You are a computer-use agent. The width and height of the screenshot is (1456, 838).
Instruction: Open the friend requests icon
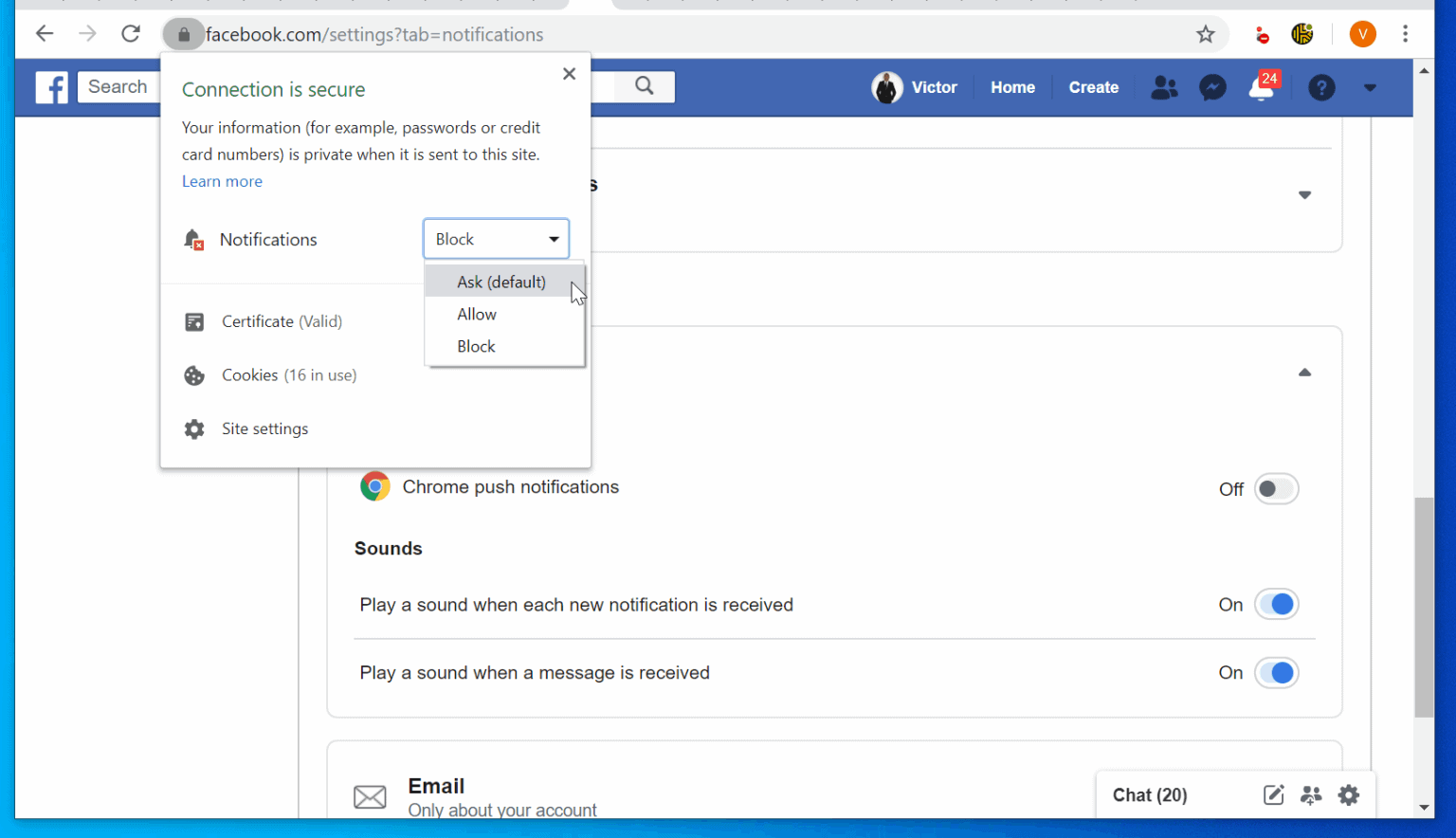[x=1164, y=87]
